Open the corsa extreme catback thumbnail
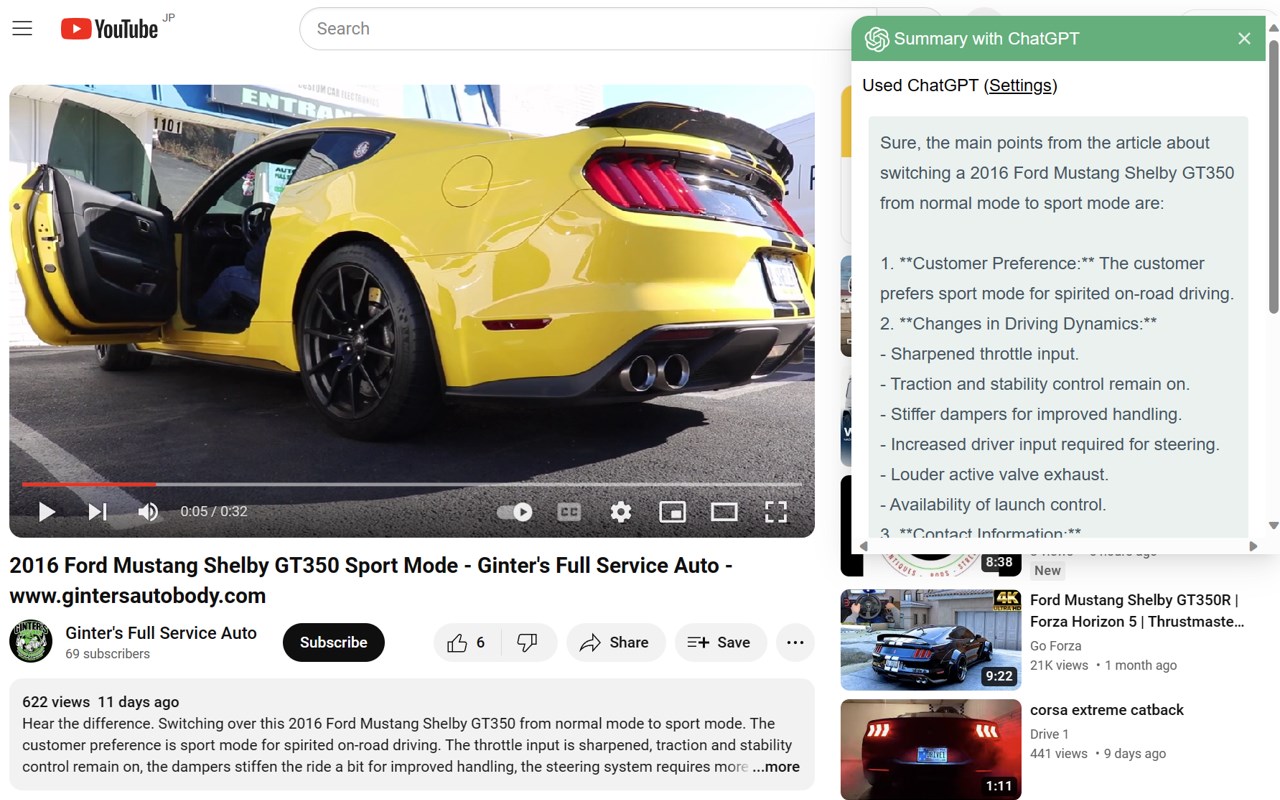 tap(931, 749)
